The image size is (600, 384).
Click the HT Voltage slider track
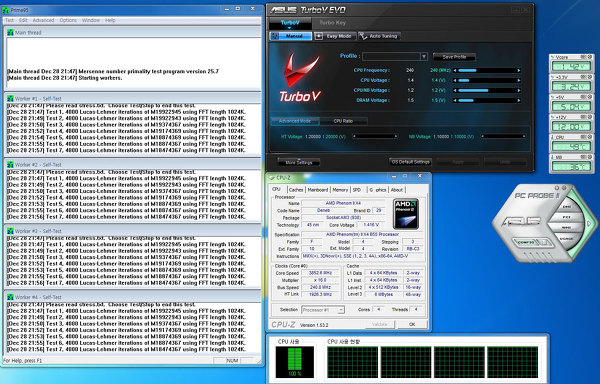coord(375,136)
